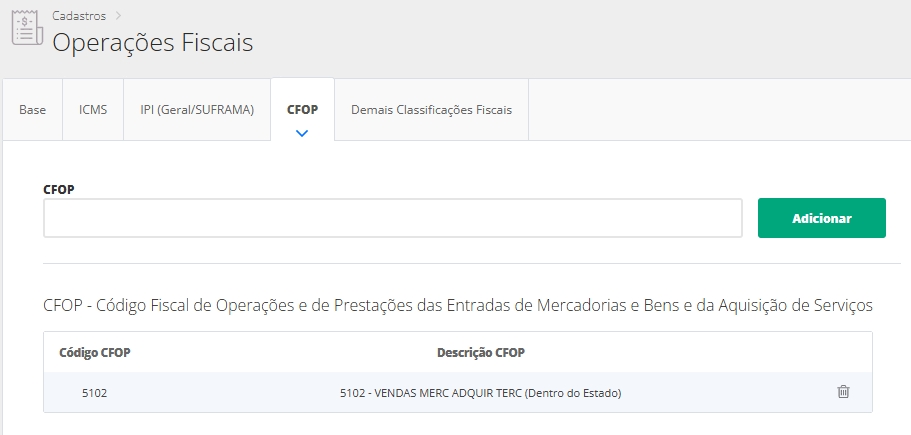Open the Base tab
Viewport: 911px width, 435px height.
[x=33, y=110]
